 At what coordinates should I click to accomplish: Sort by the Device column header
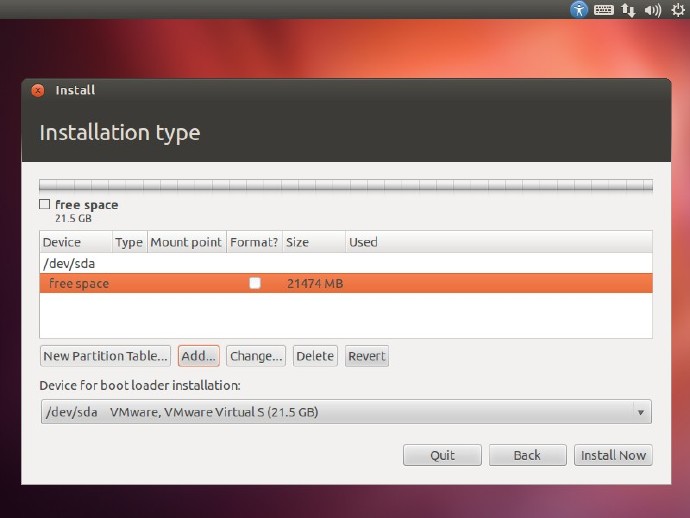coord(76,242)
